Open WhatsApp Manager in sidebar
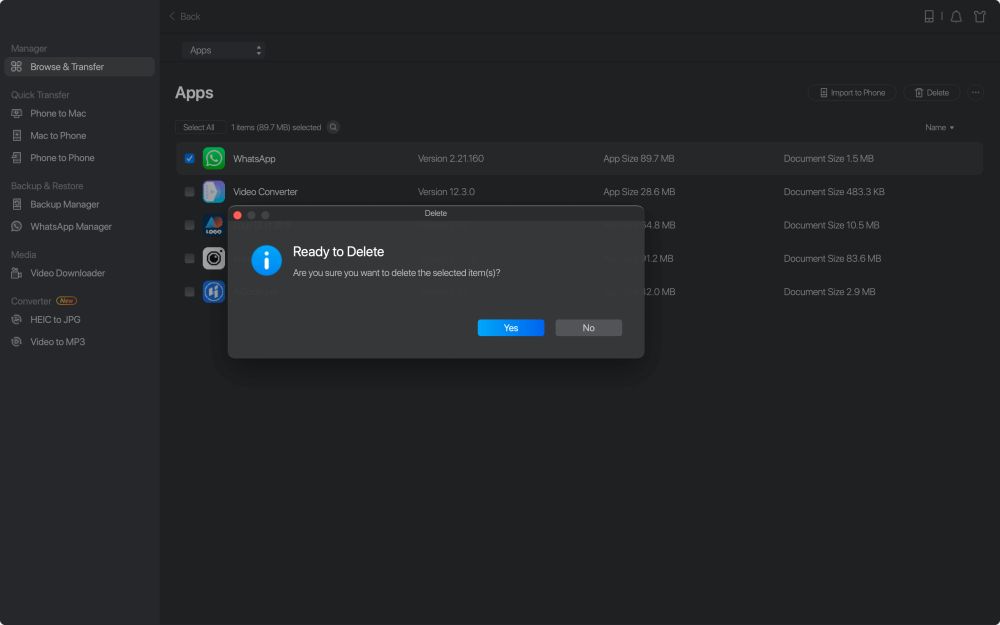This screenshot has height=625, width=1000. tap(70, 227)
